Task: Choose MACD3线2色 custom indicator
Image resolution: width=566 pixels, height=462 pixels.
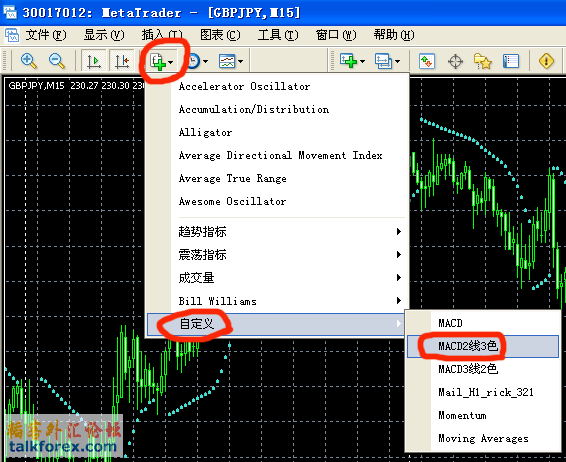Action: point(468,369)
